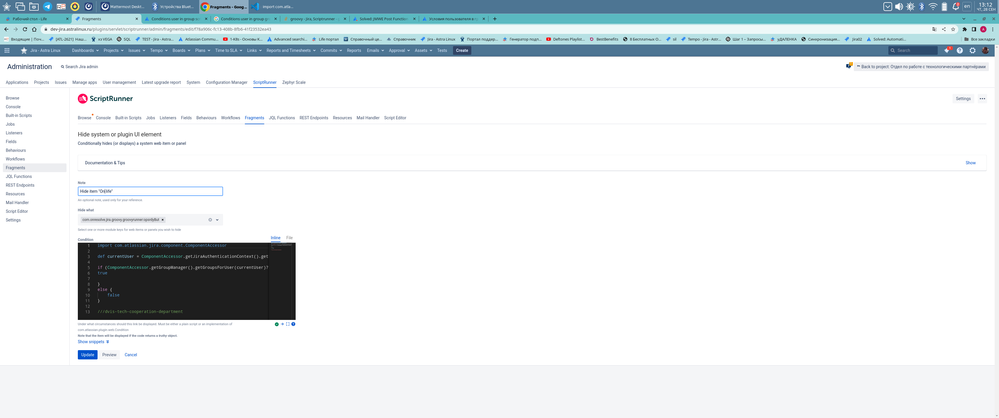999x418 pixels.
Task: Expand Show snippets below the editor
Action: [x=94, y=342]
